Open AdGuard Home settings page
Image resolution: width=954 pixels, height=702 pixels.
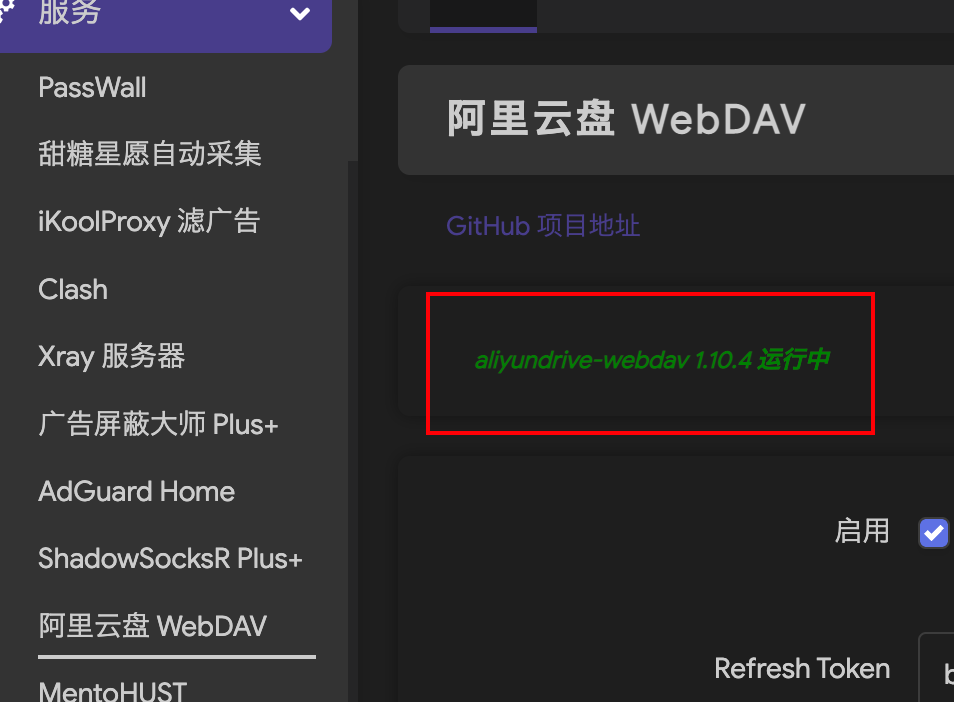pos(136,492)
